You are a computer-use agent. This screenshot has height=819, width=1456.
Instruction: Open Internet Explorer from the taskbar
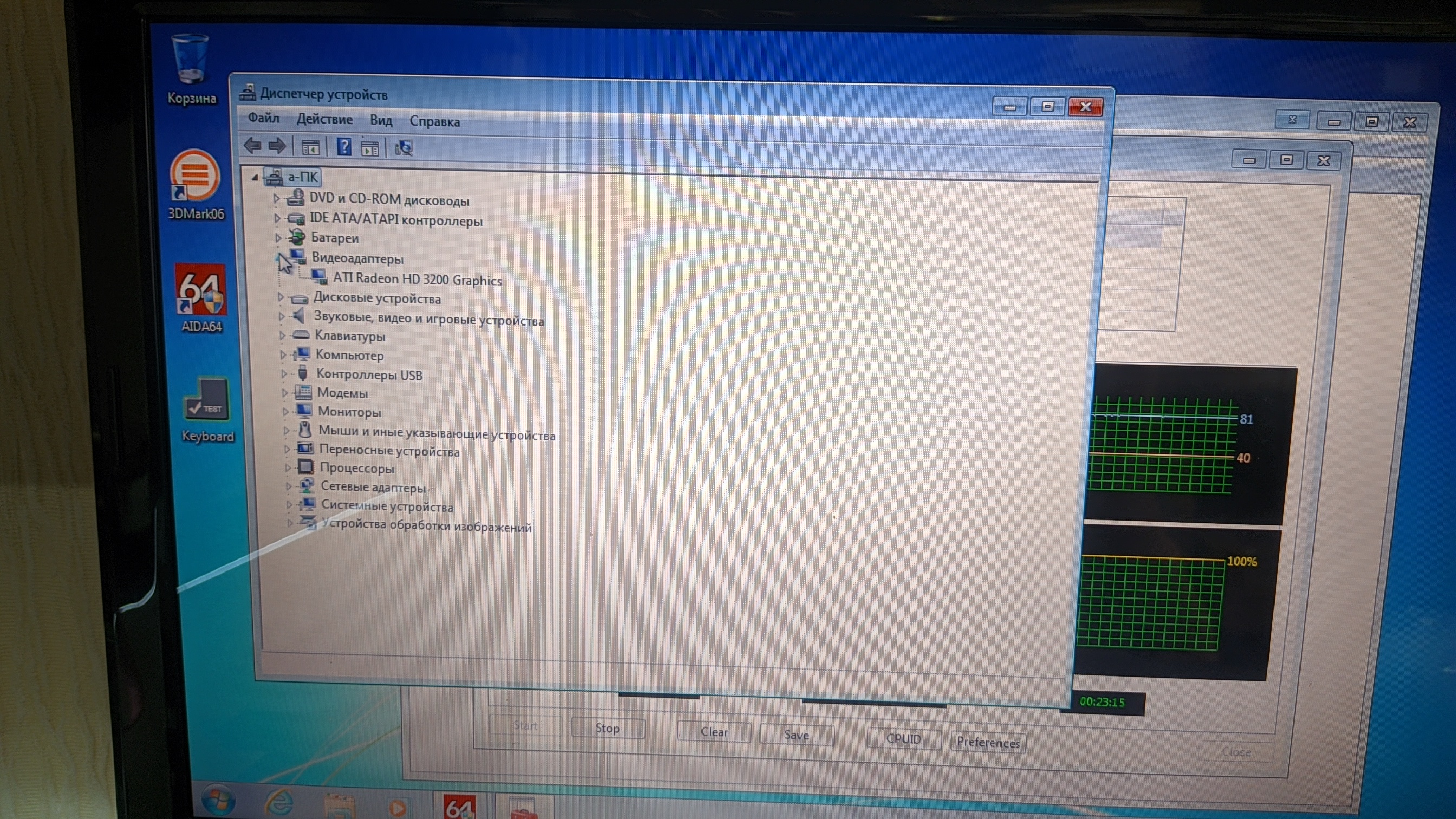click(x=279, y=803)
